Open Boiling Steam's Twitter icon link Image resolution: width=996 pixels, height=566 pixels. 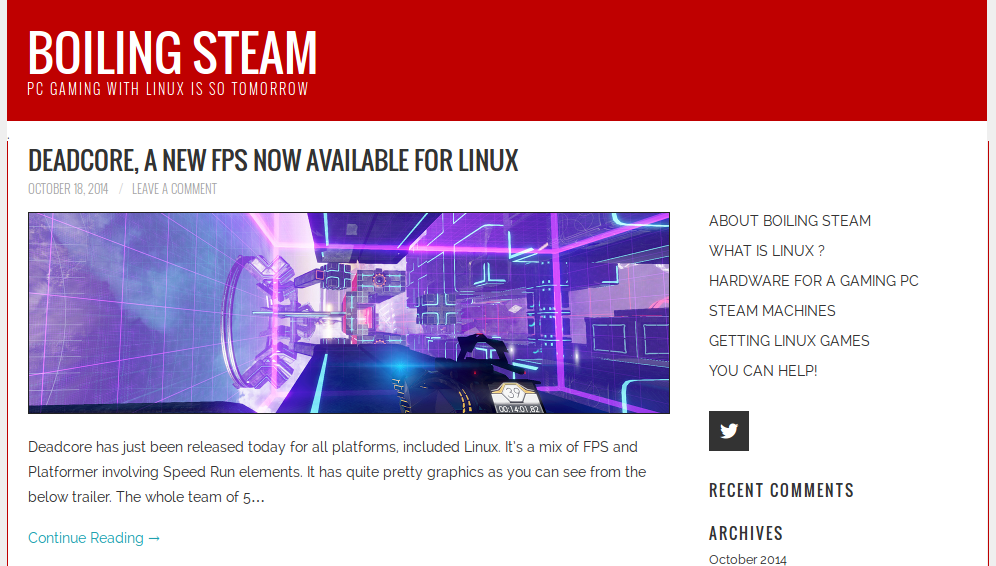coord(728,431)
